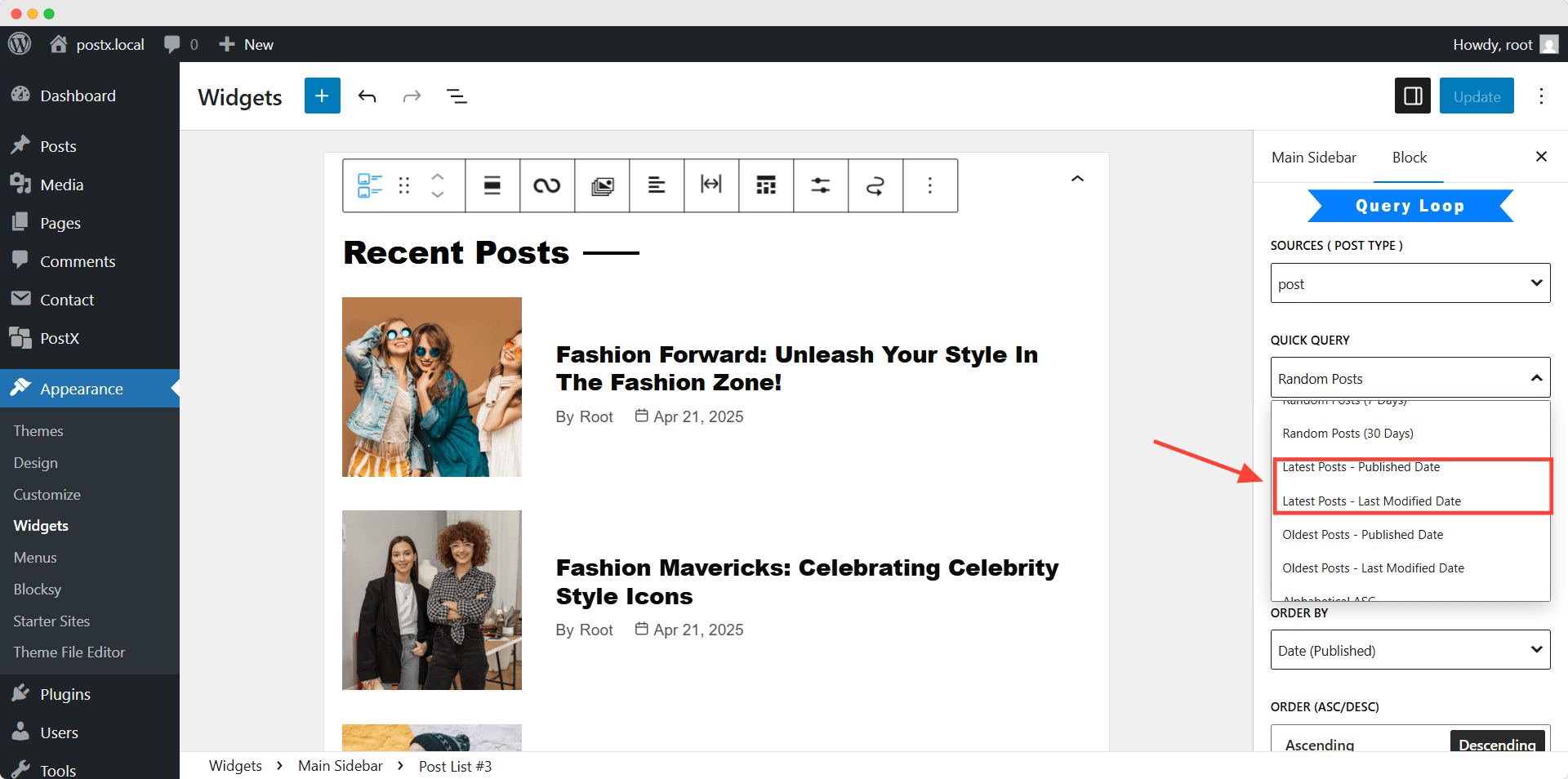Set order to Descending

pos(1497,743)
